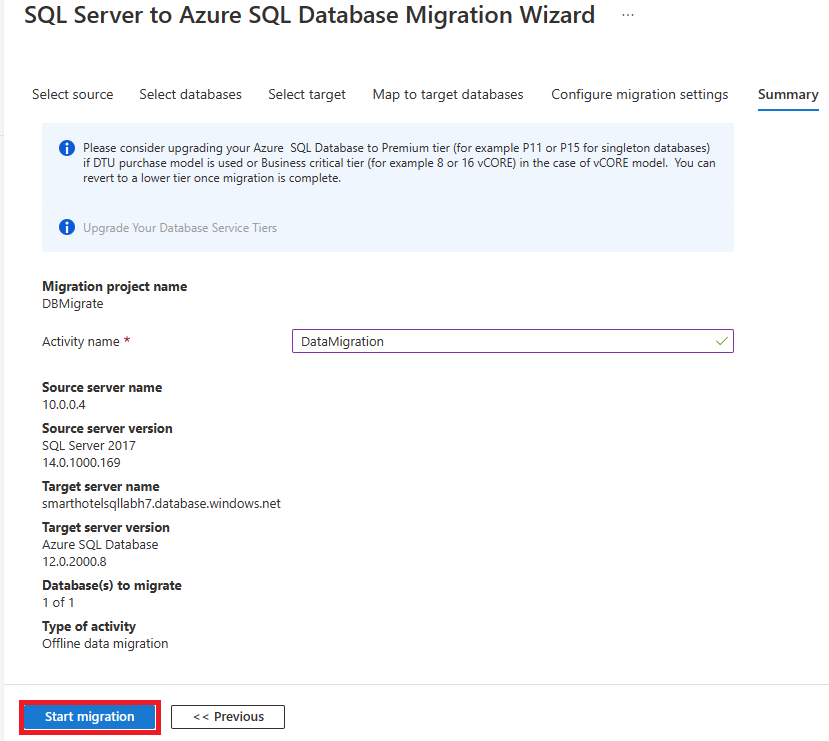The image size is (829, 741).
Task: Click the Source server version heading
Action: point(107,429)
